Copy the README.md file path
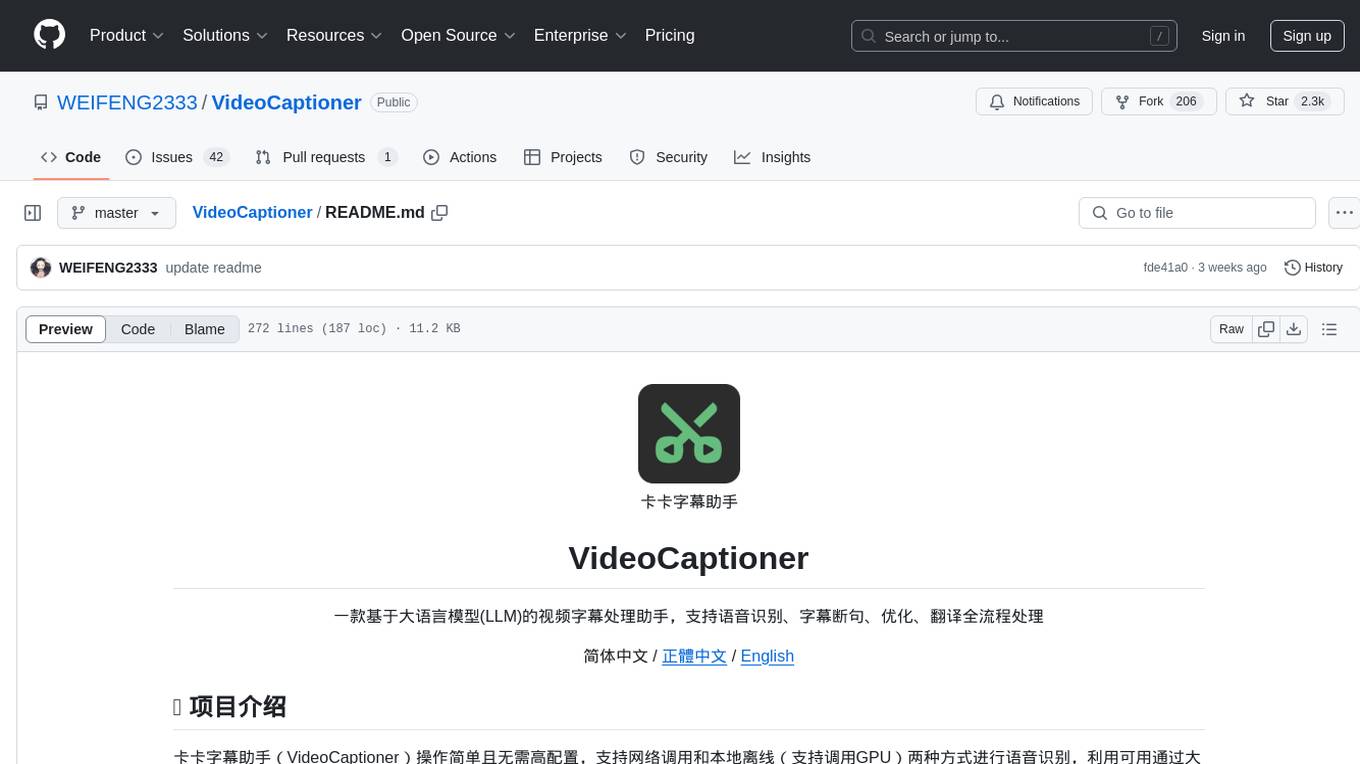Viewport: 1360px width, 764px height. point(439,213)
